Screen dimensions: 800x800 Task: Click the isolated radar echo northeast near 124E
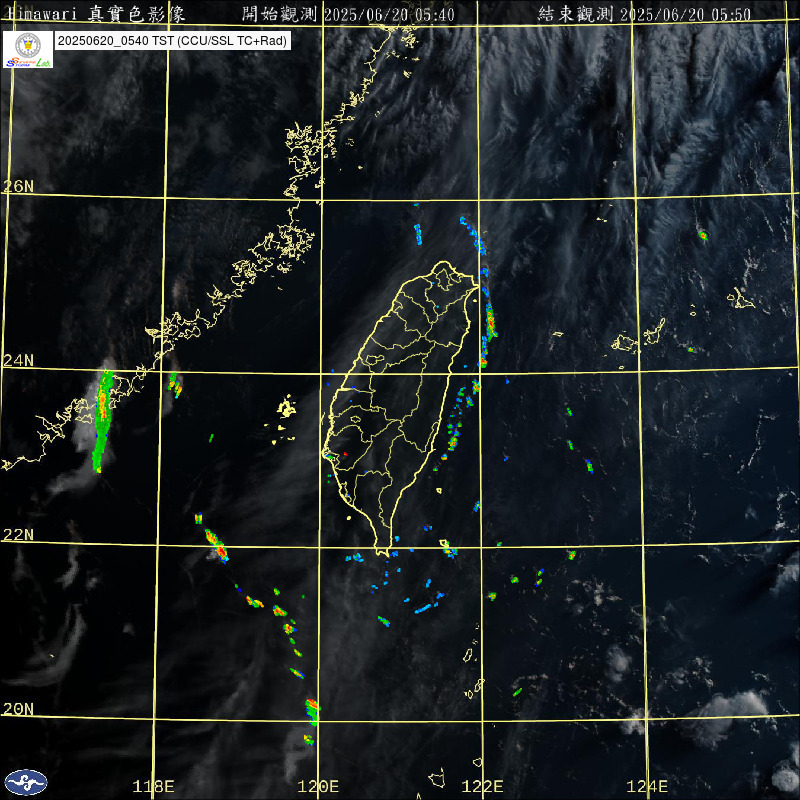[x=703, y=235]
